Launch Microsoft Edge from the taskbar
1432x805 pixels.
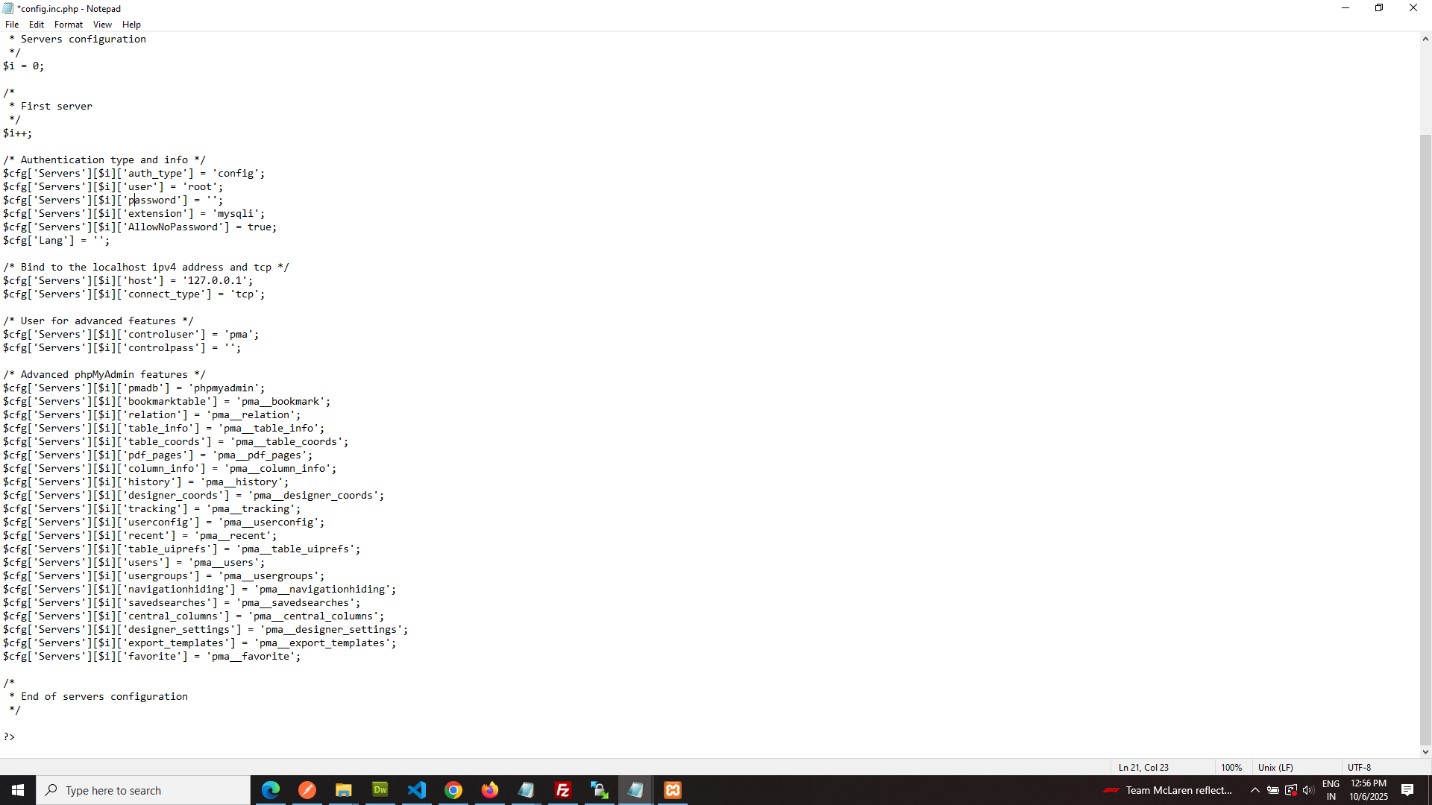click(271, 790)
